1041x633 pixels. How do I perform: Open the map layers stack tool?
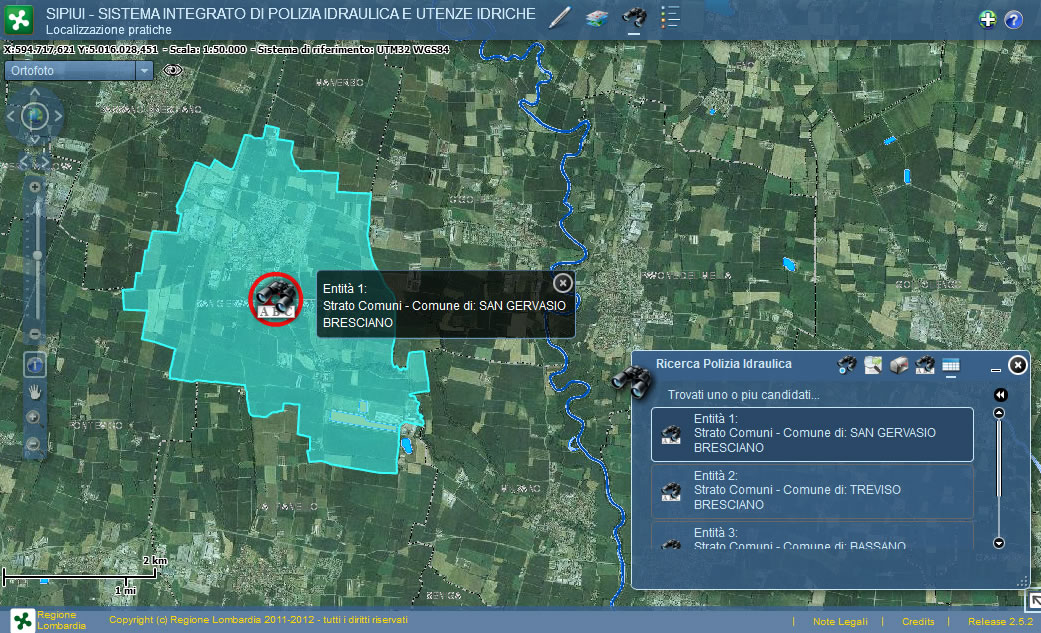tap(597, 18)
